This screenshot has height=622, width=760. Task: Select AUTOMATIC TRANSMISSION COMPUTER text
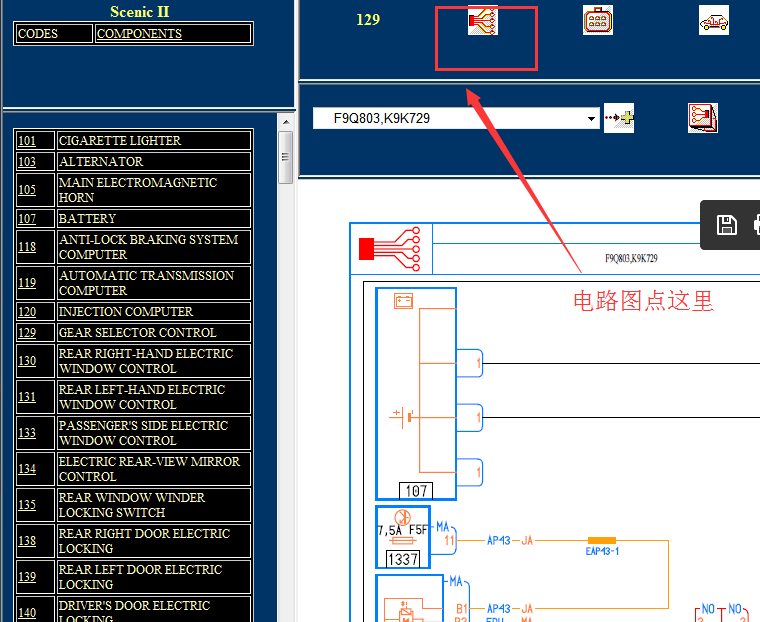click(146, 283)
